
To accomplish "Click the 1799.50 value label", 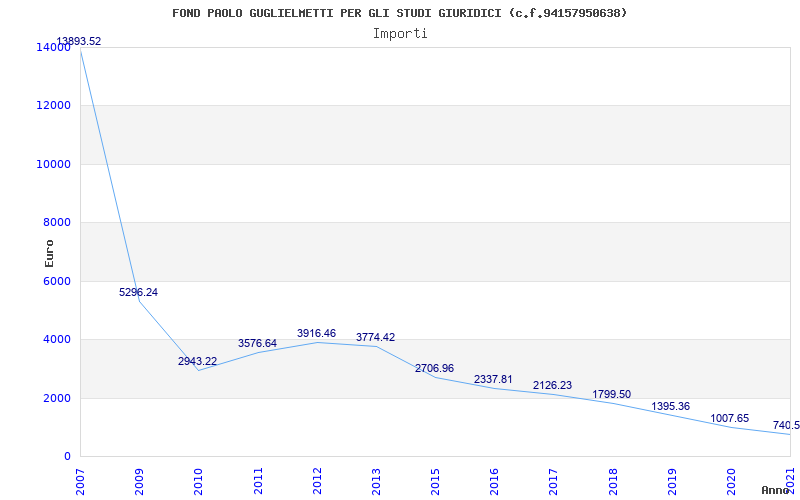I will click(612, 394).
